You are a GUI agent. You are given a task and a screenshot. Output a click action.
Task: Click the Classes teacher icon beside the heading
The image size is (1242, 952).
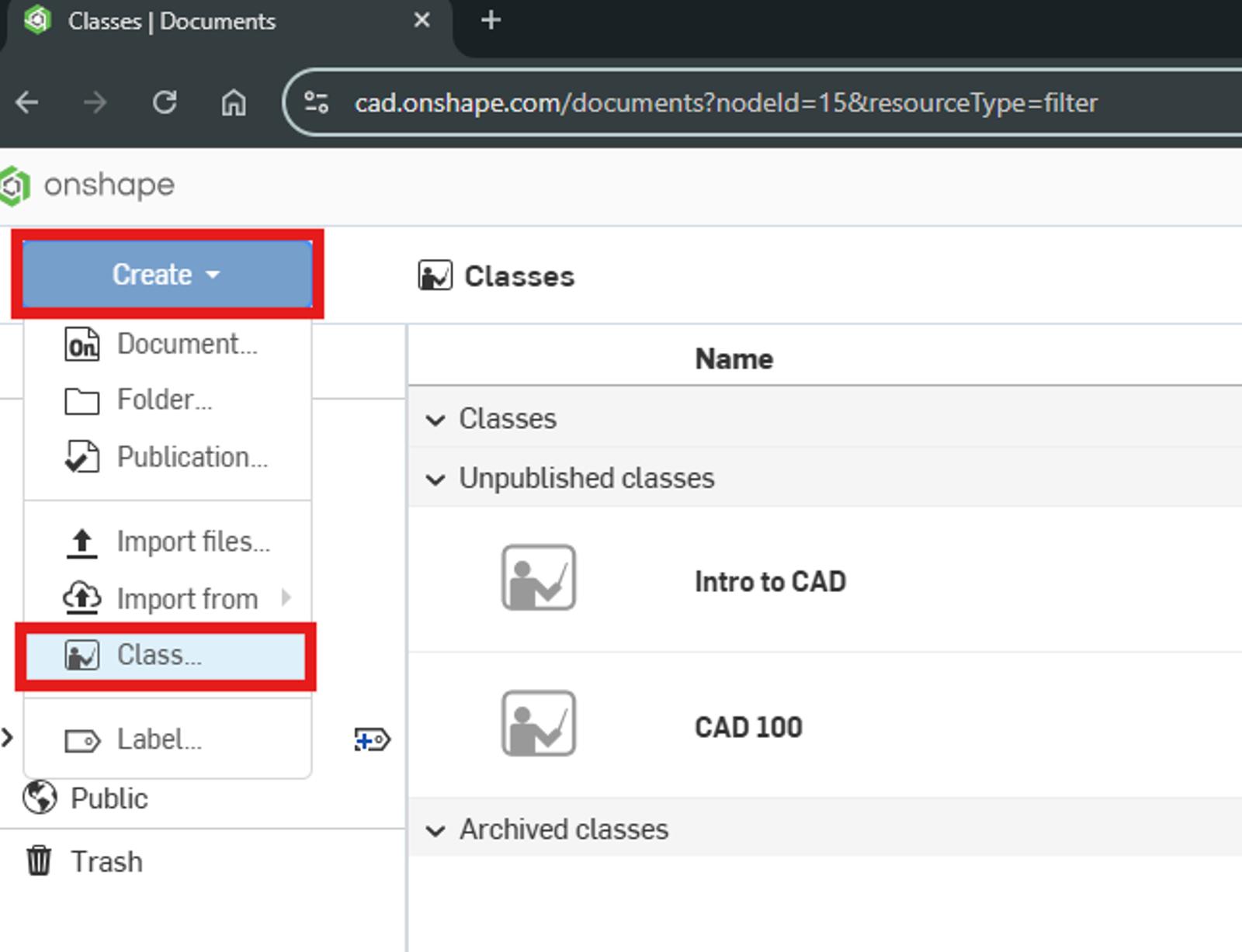[x=435, y=275]
